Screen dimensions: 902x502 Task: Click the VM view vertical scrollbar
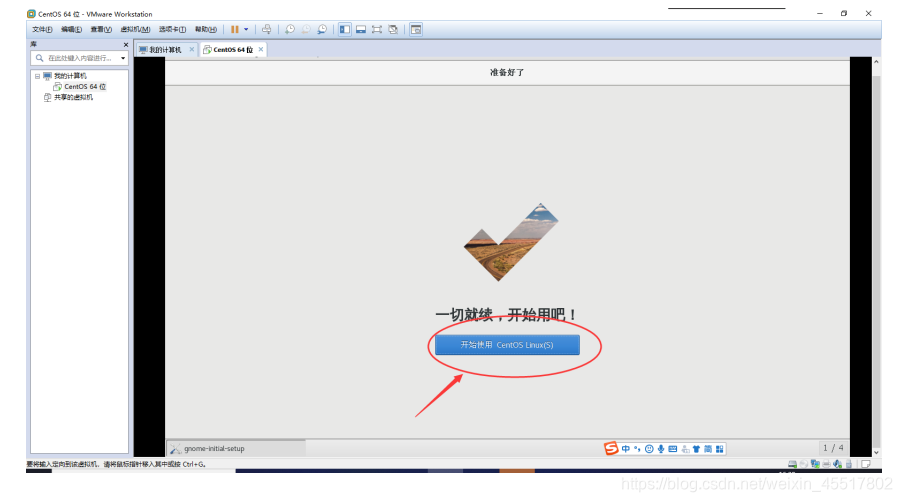[877, 257]
